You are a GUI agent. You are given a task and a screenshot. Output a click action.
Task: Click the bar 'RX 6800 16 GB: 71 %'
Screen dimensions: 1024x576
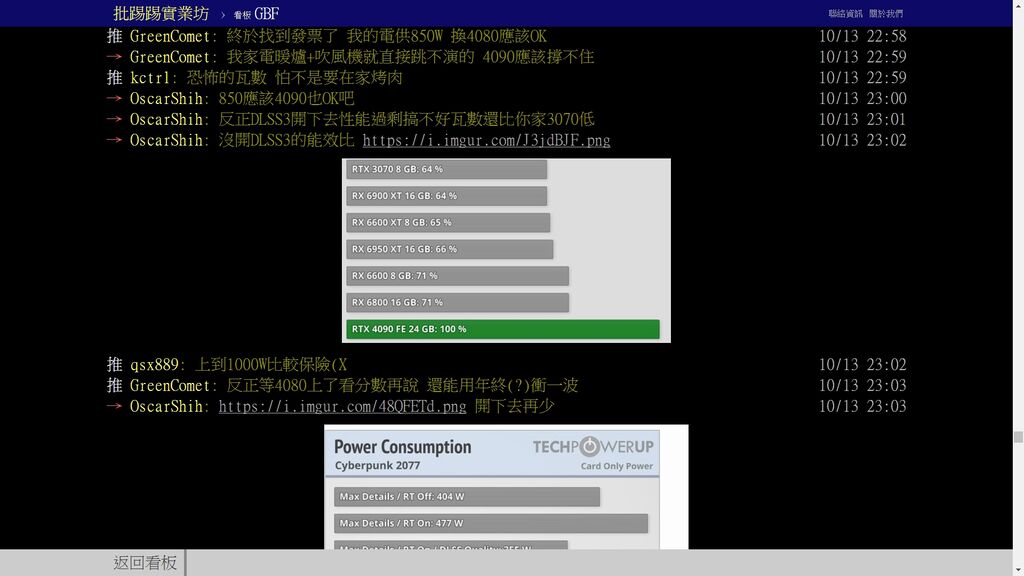coord(458,302)
